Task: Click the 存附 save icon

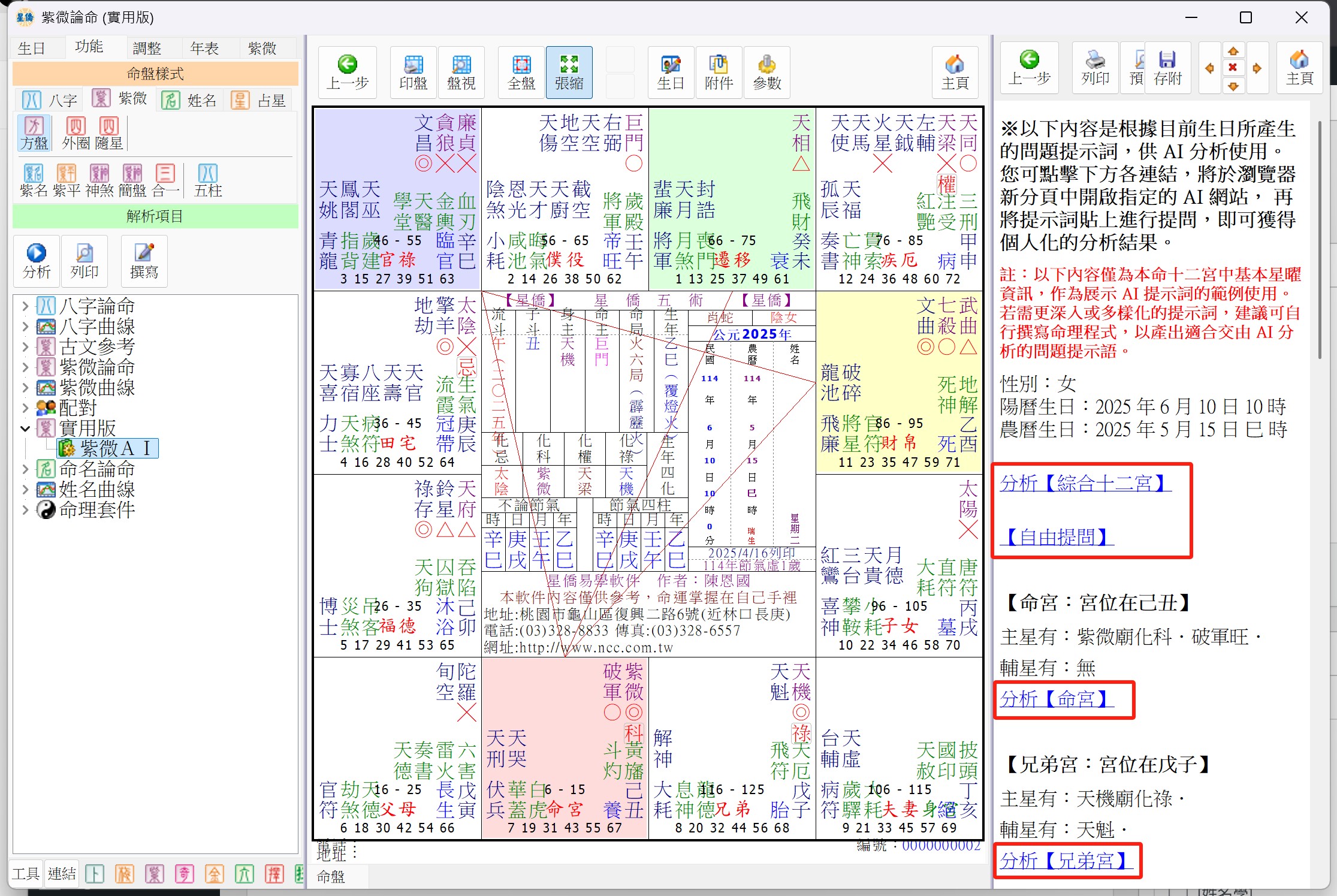Action: pos(1167,68)
